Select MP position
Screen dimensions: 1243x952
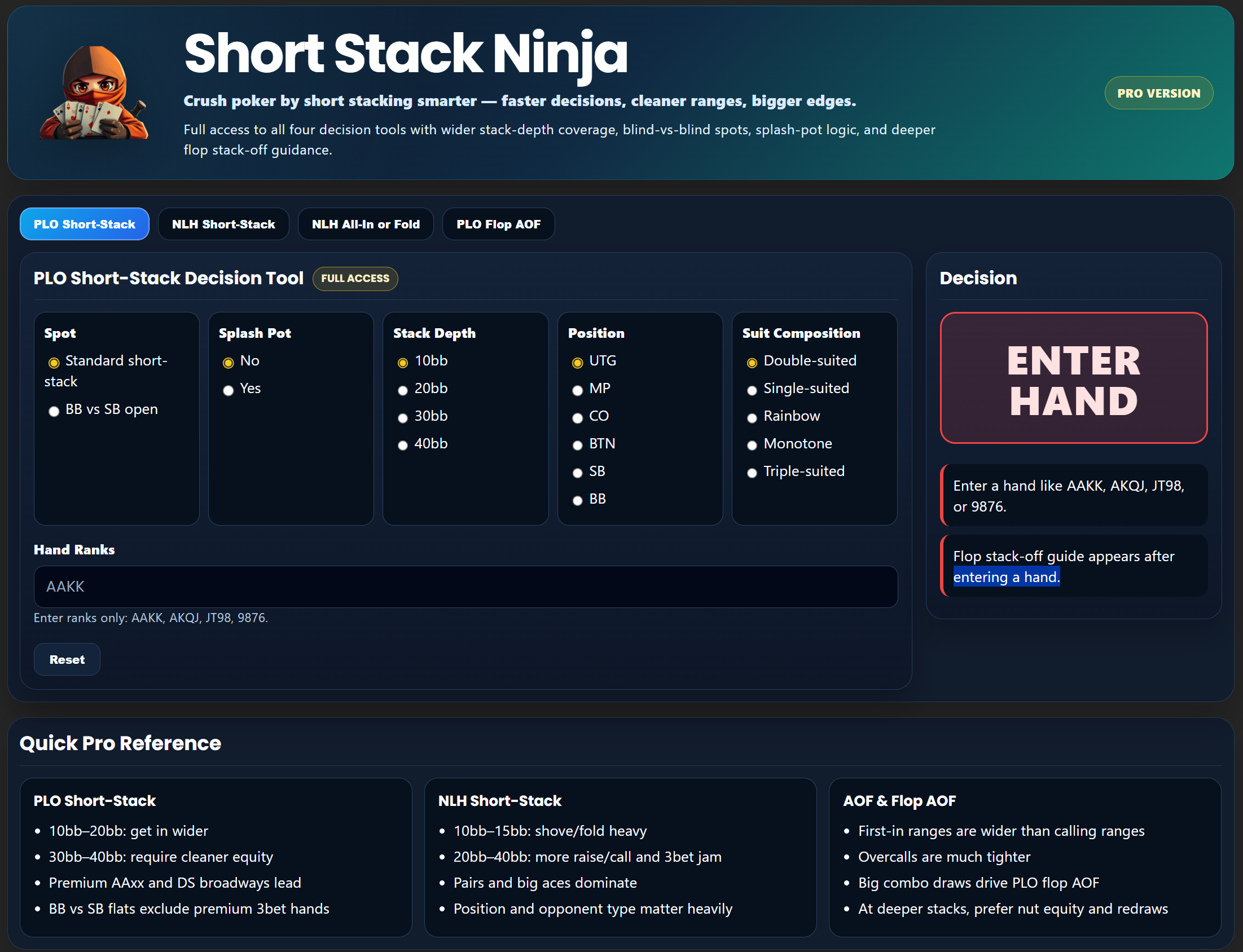pos(578,390)
